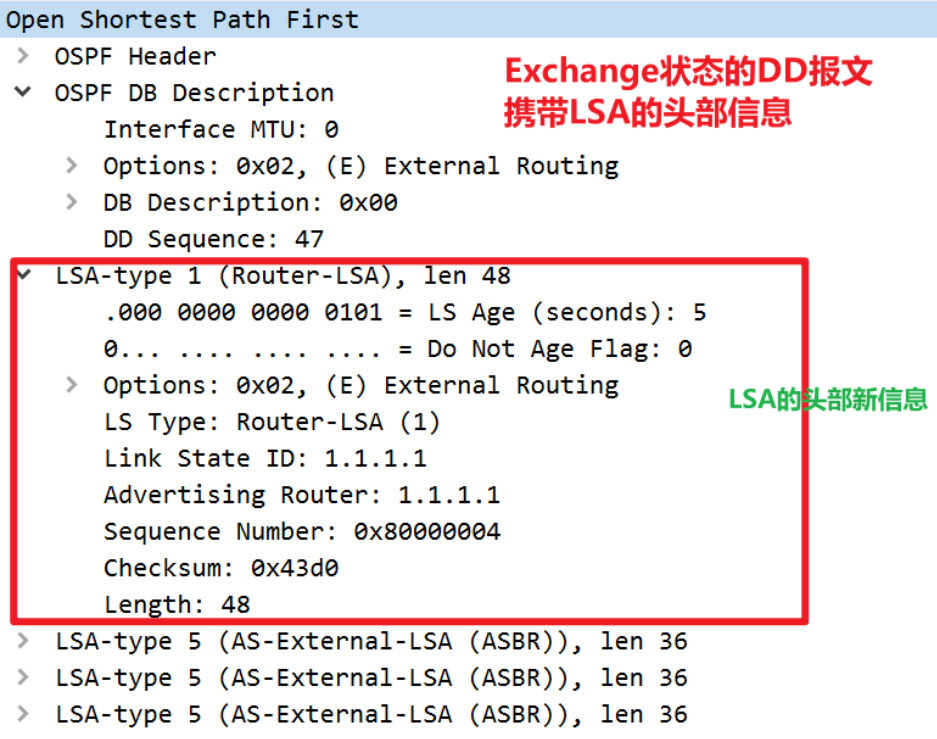Select the Interface MTU: 0 field
Screen dimensions: 937x739
pyautogui.click(x=220, y=130)
